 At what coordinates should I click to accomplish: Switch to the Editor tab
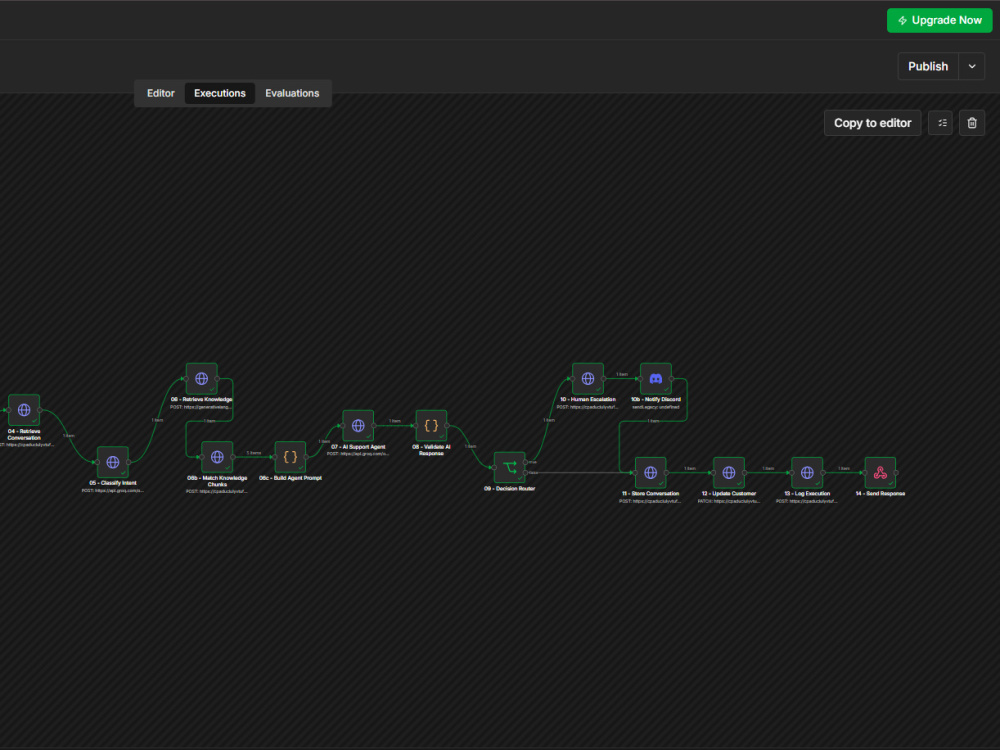161,93
